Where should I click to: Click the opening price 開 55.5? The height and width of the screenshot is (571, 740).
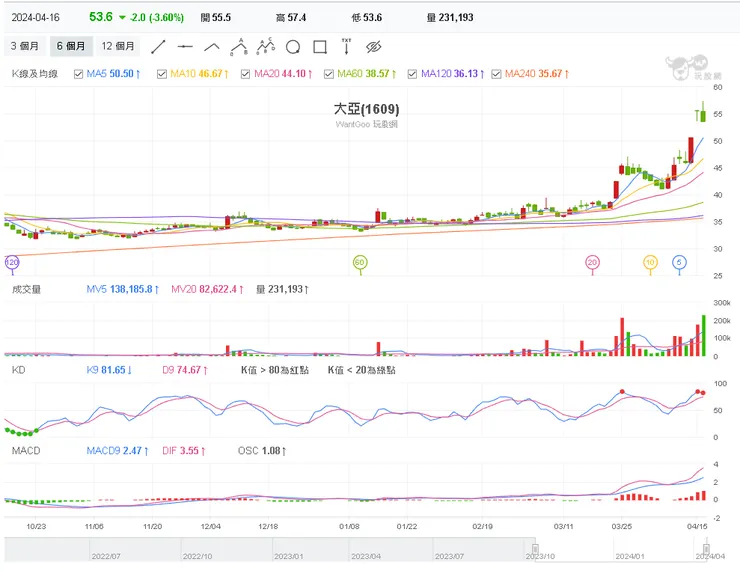point(216,17)
